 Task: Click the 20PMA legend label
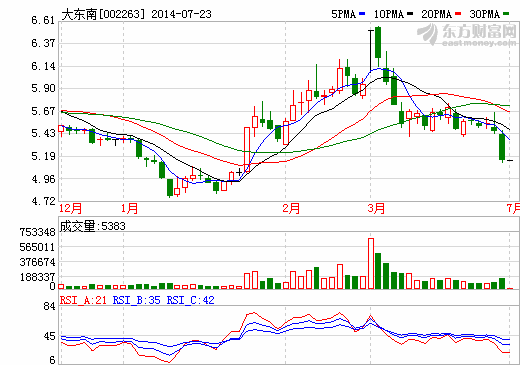click(437, 14)
